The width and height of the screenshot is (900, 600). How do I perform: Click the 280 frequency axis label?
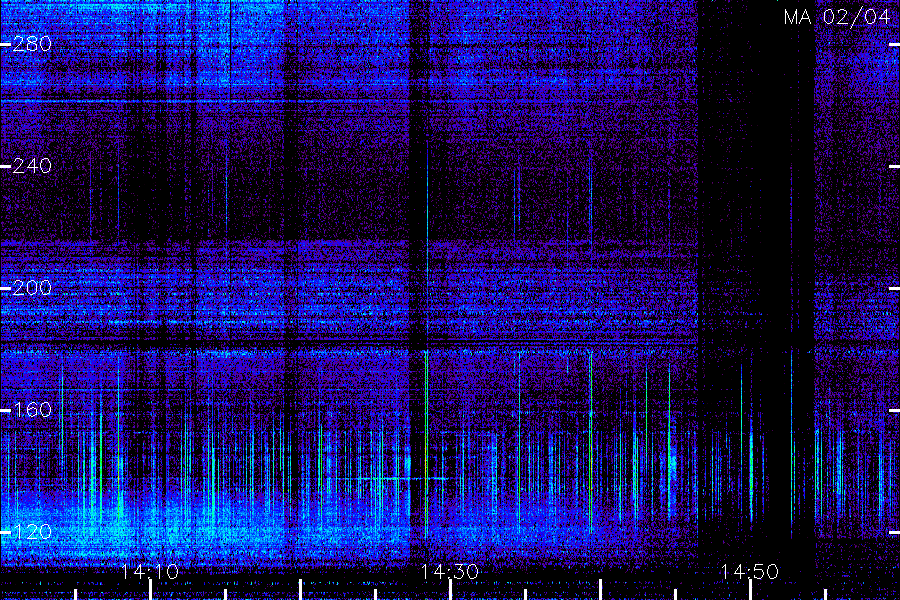pyautogui.click(x=32, y=44)
